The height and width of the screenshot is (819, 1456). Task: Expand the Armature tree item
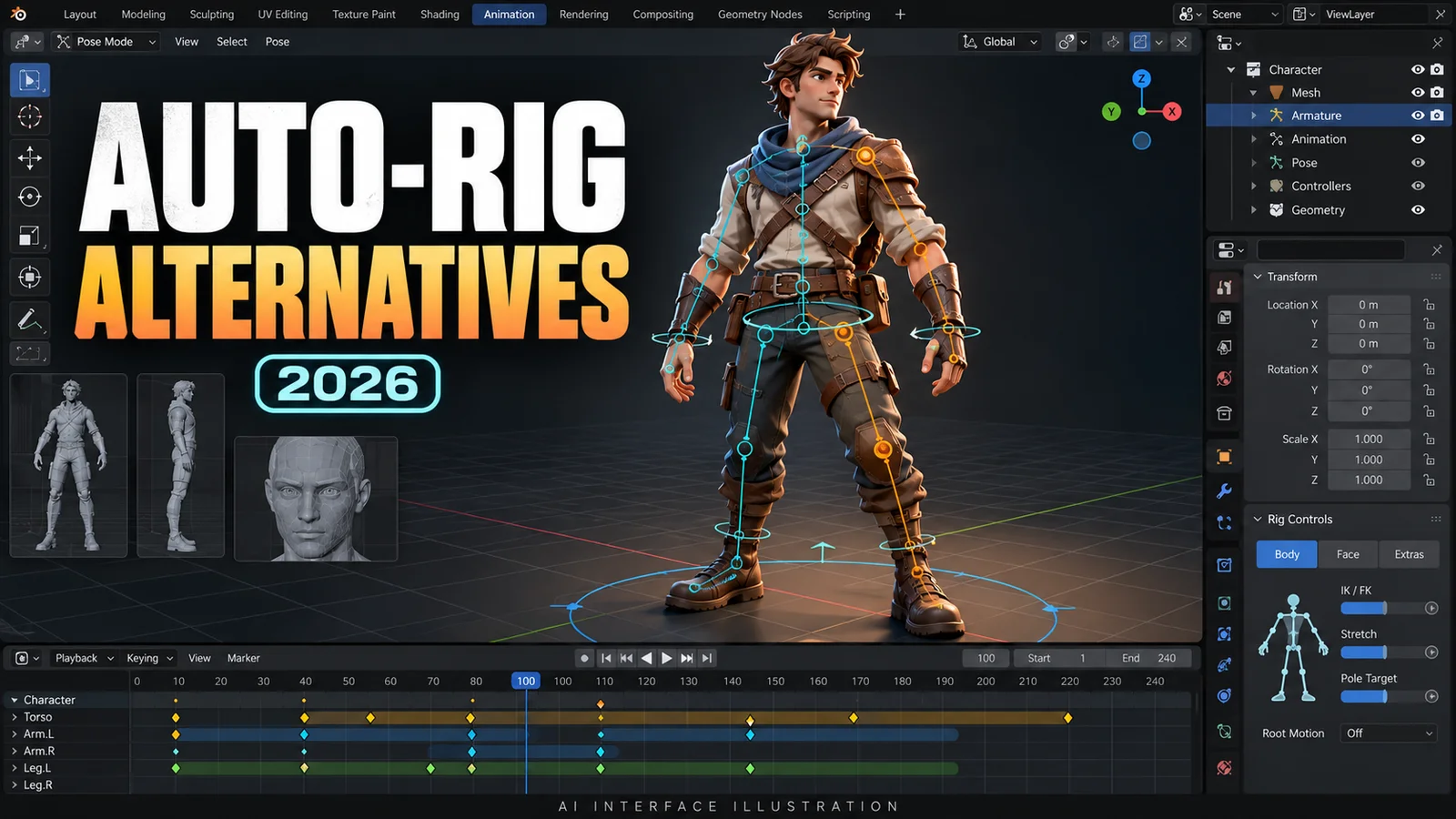coord(1254,116)
